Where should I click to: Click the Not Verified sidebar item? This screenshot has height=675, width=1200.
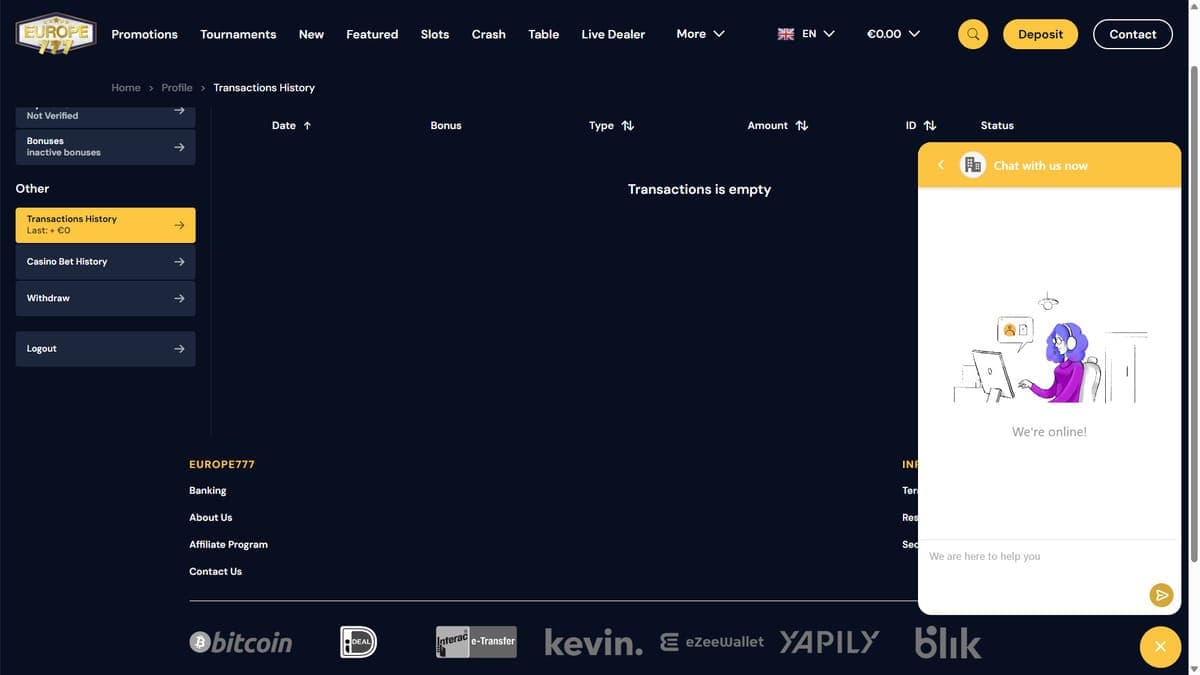105,115
